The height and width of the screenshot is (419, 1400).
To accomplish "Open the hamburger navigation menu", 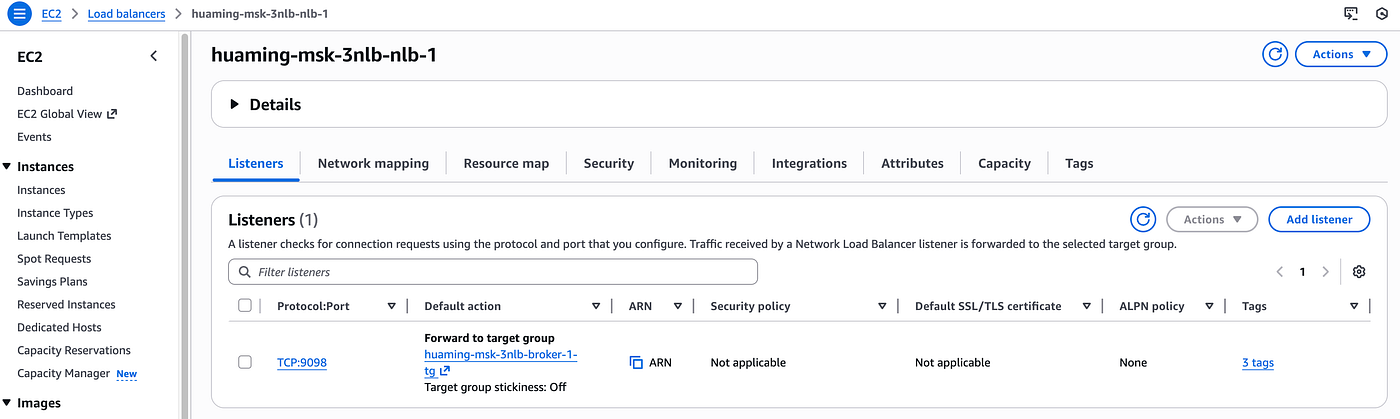I will (x=19, y=14).
